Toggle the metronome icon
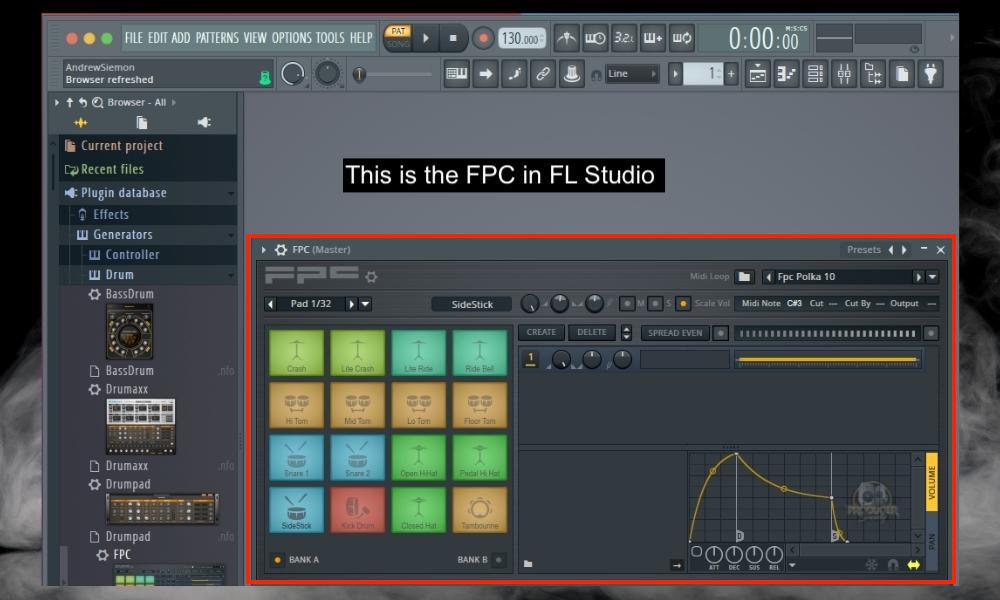This screenshot has height=600, width=1000. click(x=566, y=38)
